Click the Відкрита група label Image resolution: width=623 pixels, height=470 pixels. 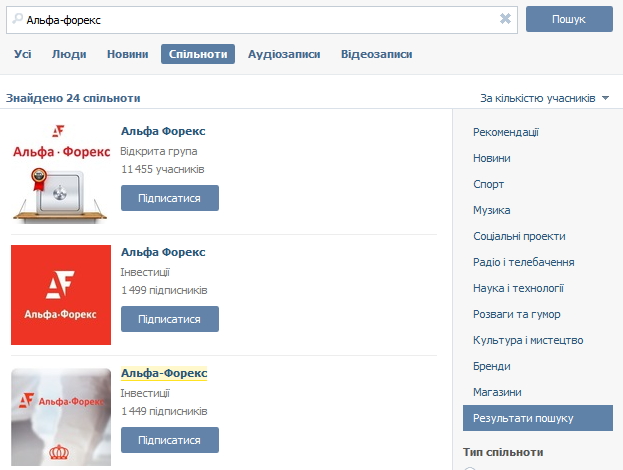[x=159, y=151]
